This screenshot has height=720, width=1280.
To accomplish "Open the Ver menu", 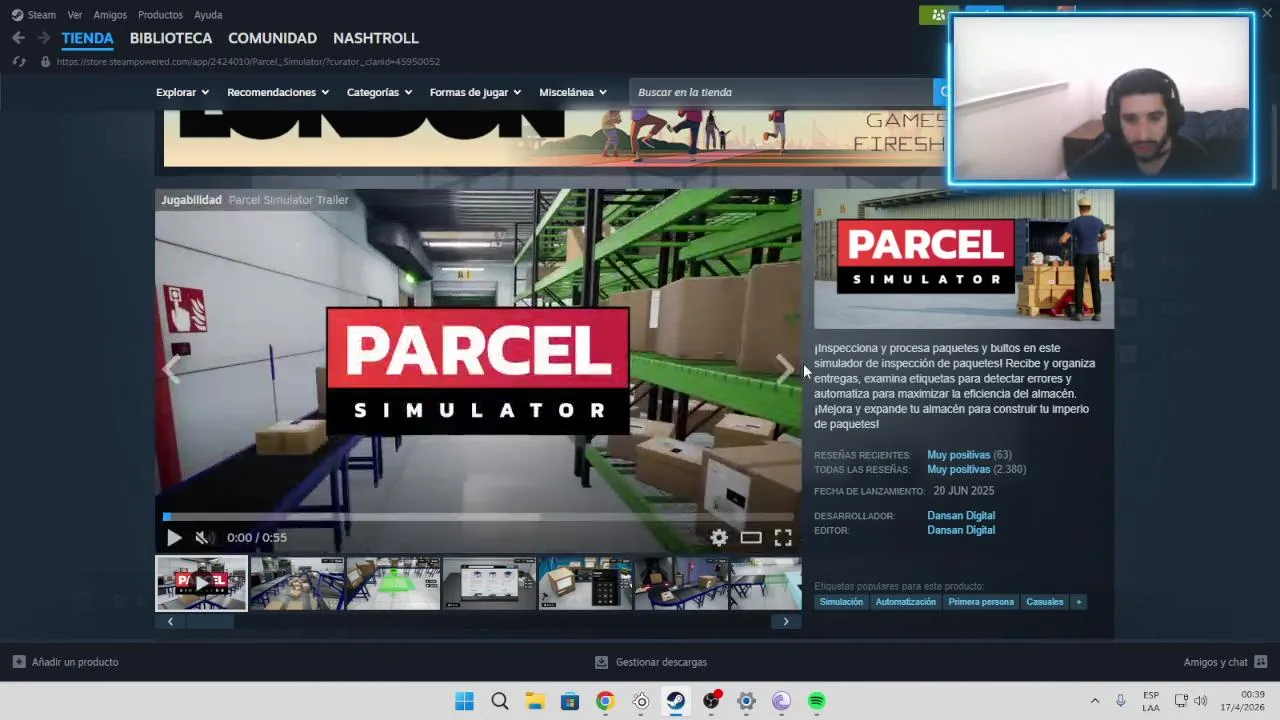I will point(75,15).
